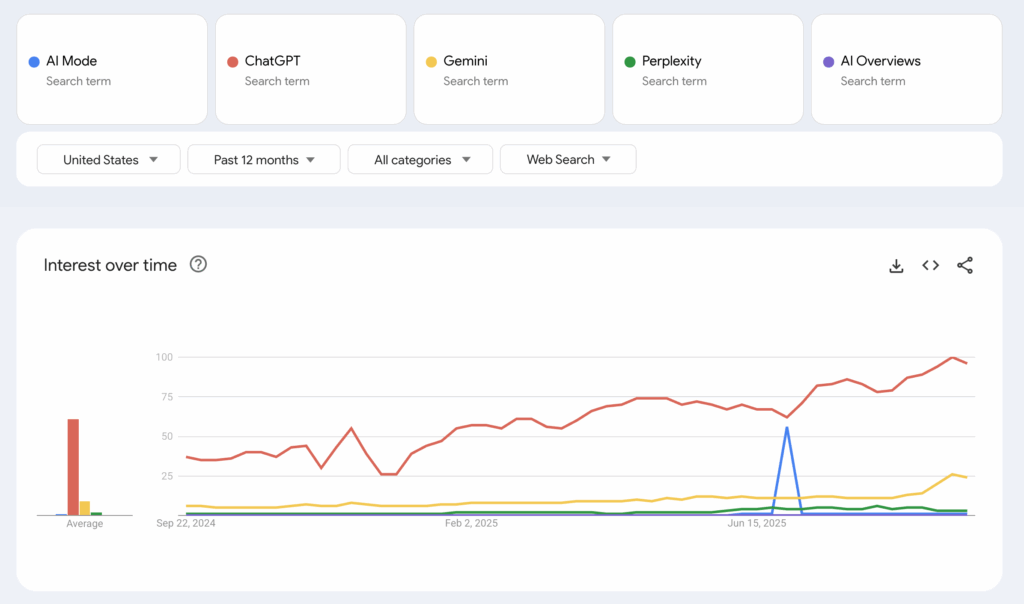Open the All categories dropdown
Screen dimensions: 1024x604
[420, 160]
